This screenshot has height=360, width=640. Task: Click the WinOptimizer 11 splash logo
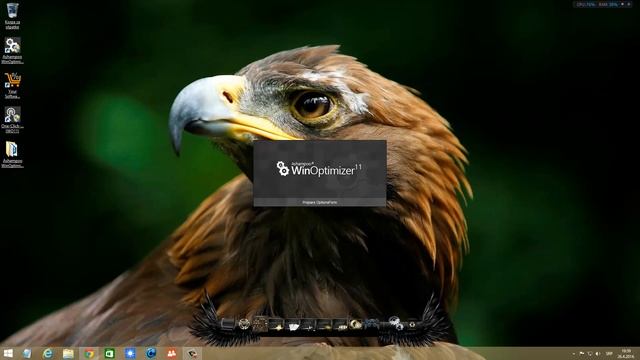click(319, 169)
